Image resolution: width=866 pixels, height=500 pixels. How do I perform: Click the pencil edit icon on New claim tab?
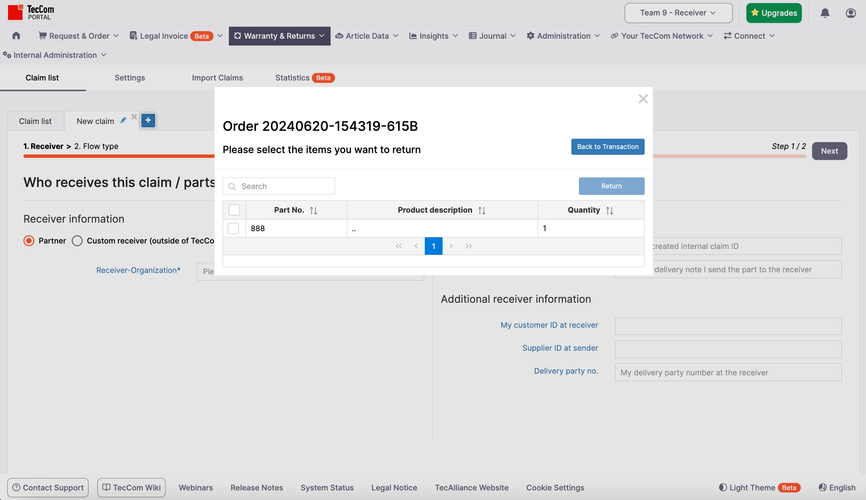tap(124, 120)
